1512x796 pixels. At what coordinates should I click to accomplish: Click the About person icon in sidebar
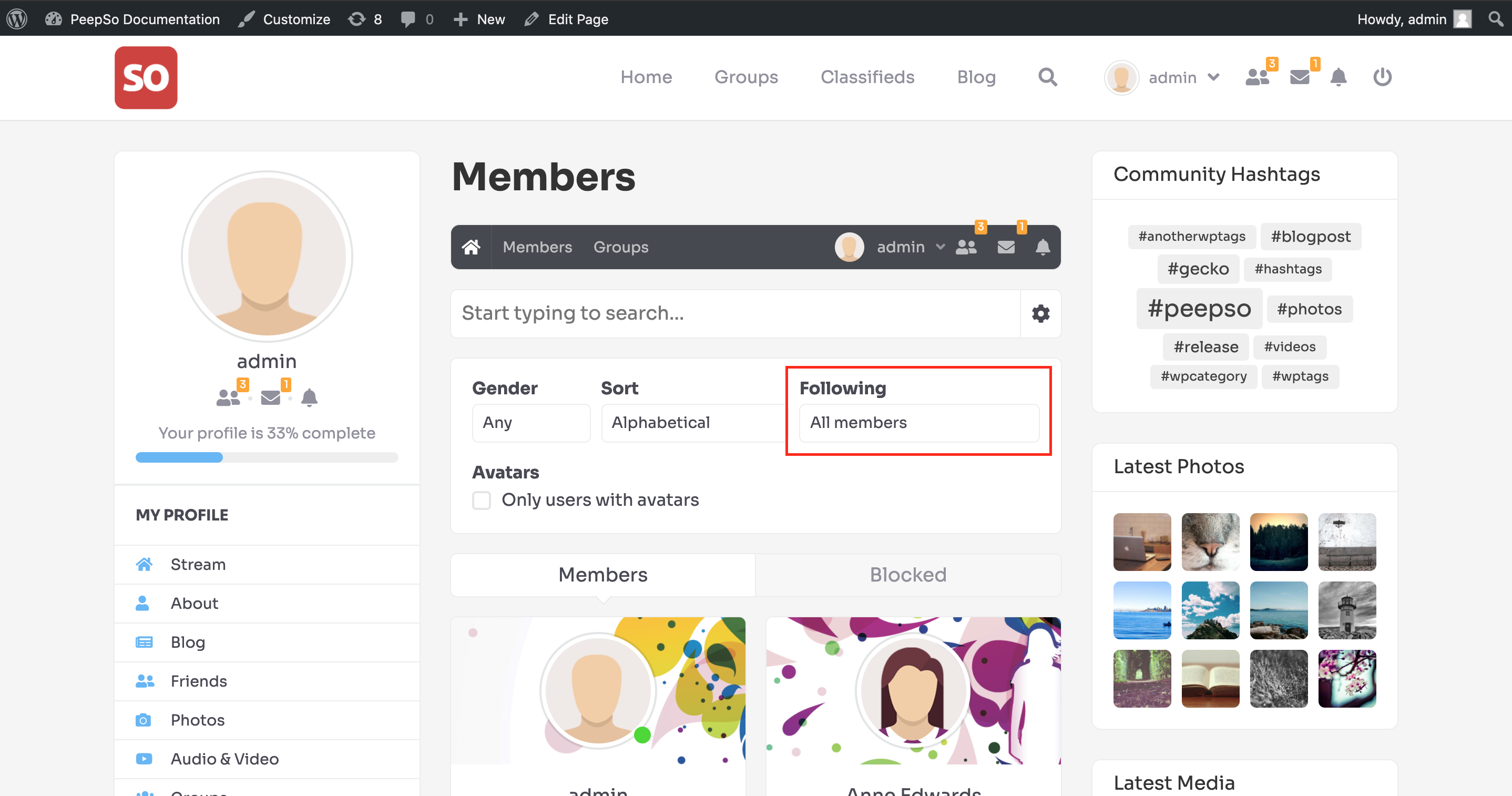click(142, 603)
